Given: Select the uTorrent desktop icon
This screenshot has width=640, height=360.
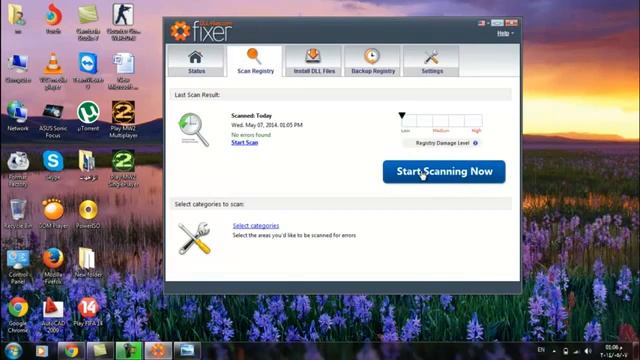Looking at the screenshot, I should [x=88, y=116].
